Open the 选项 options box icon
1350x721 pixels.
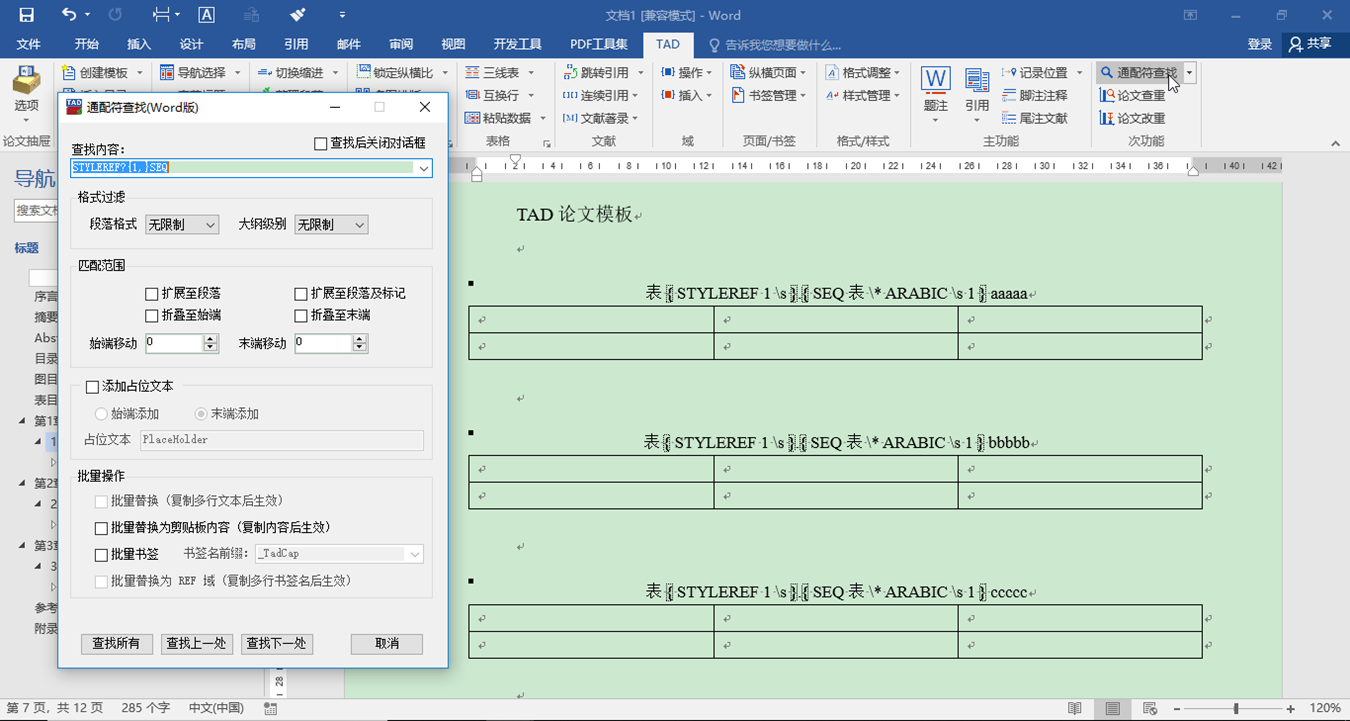[x=26, y=79]
